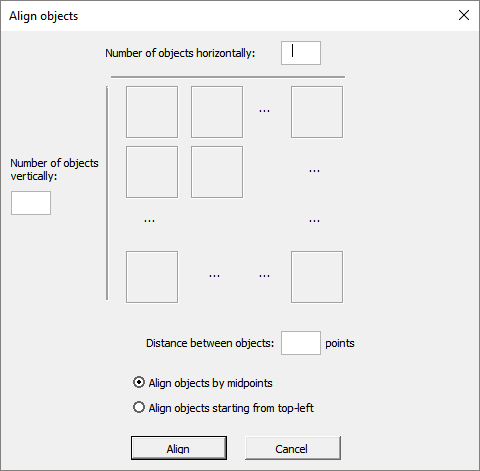
Task: Click the Align button
Action: point(179,448)
